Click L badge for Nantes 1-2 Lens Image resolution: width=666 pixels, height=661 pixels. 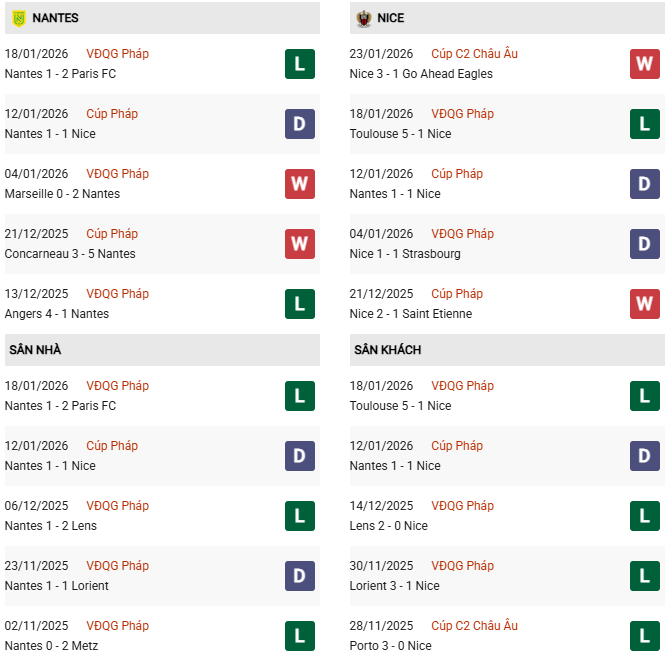point(300,516)
